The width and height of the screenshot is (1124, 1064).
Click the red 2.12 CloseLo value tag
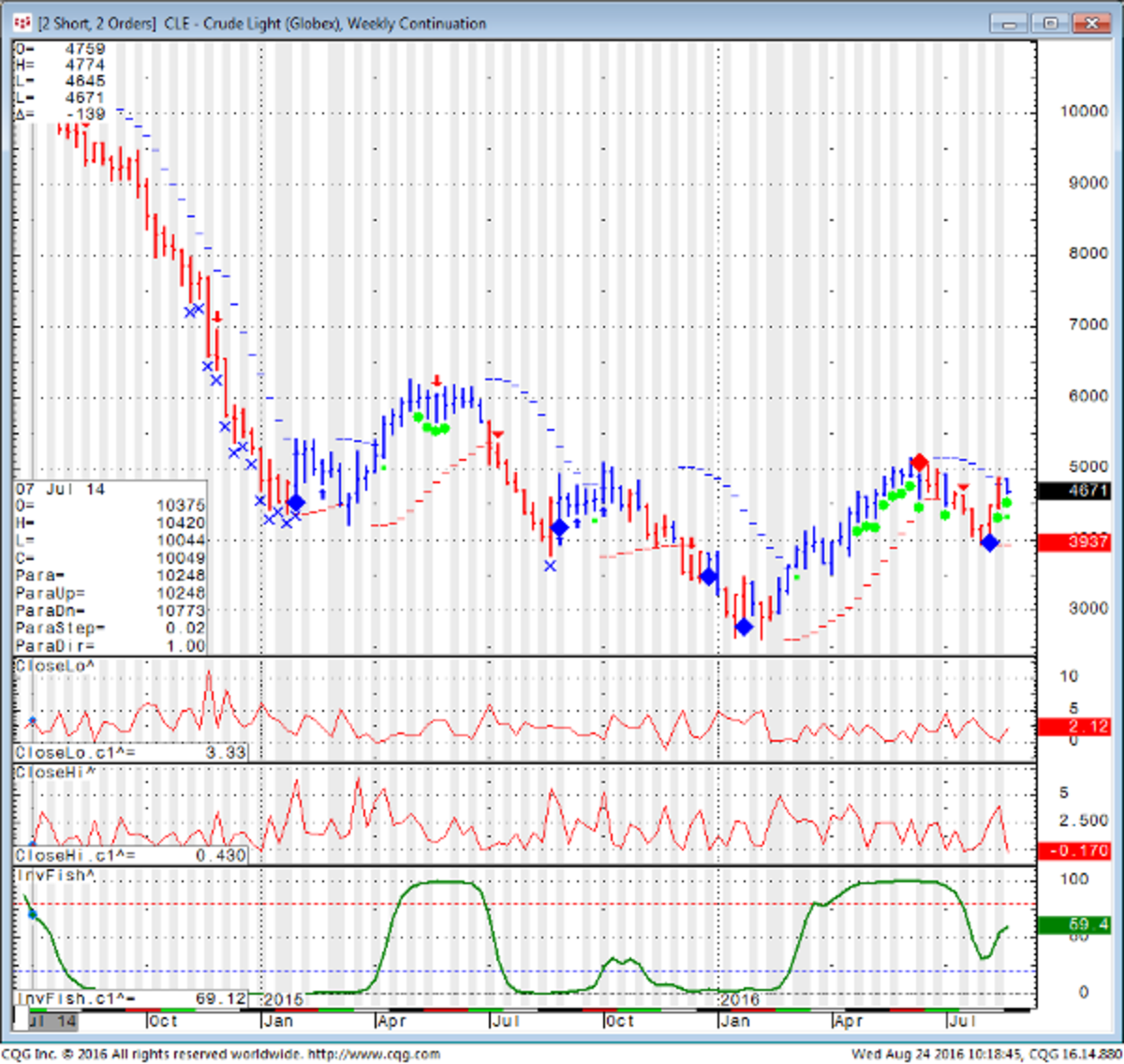1073,727
